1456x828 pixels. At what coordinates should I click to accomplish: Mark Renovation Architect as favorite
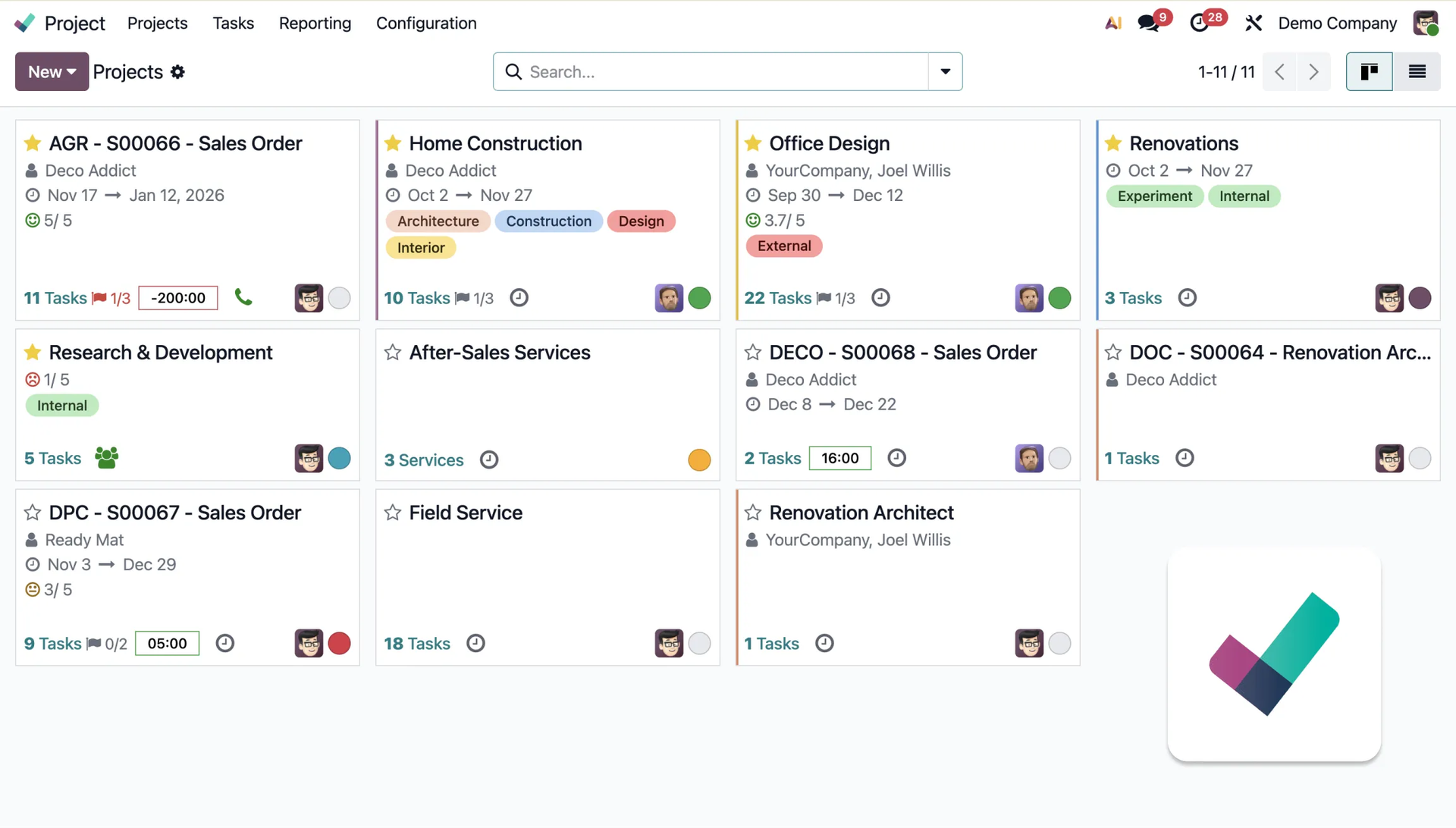click(x=752, y=513)
